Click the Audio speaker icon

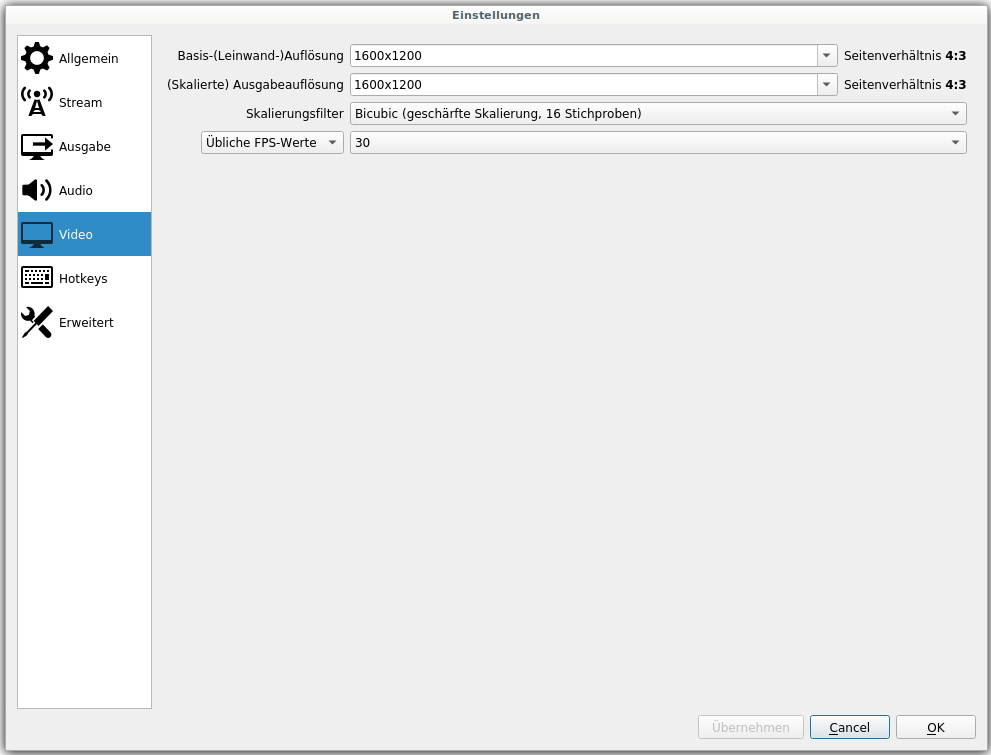(37, 190)
